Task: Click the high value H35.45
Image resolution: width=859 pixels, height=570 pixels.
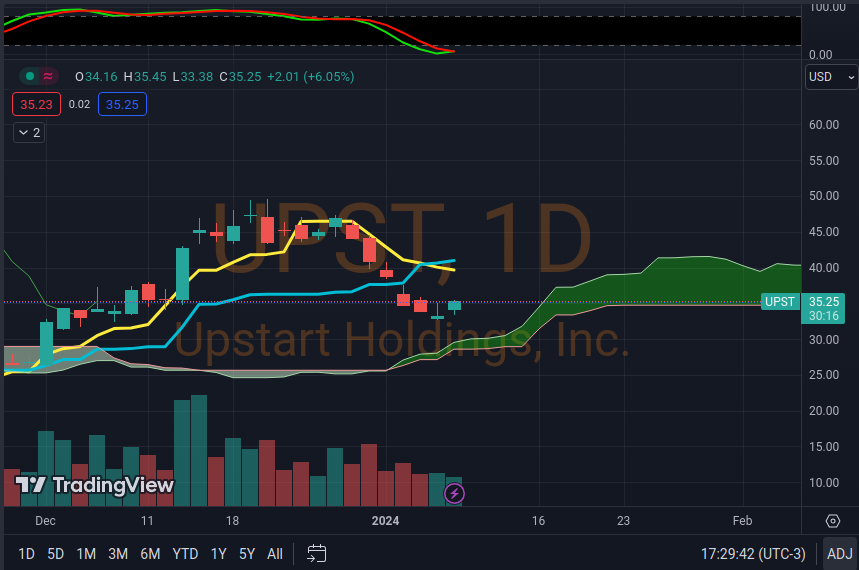Action: (x=145, y=77)
